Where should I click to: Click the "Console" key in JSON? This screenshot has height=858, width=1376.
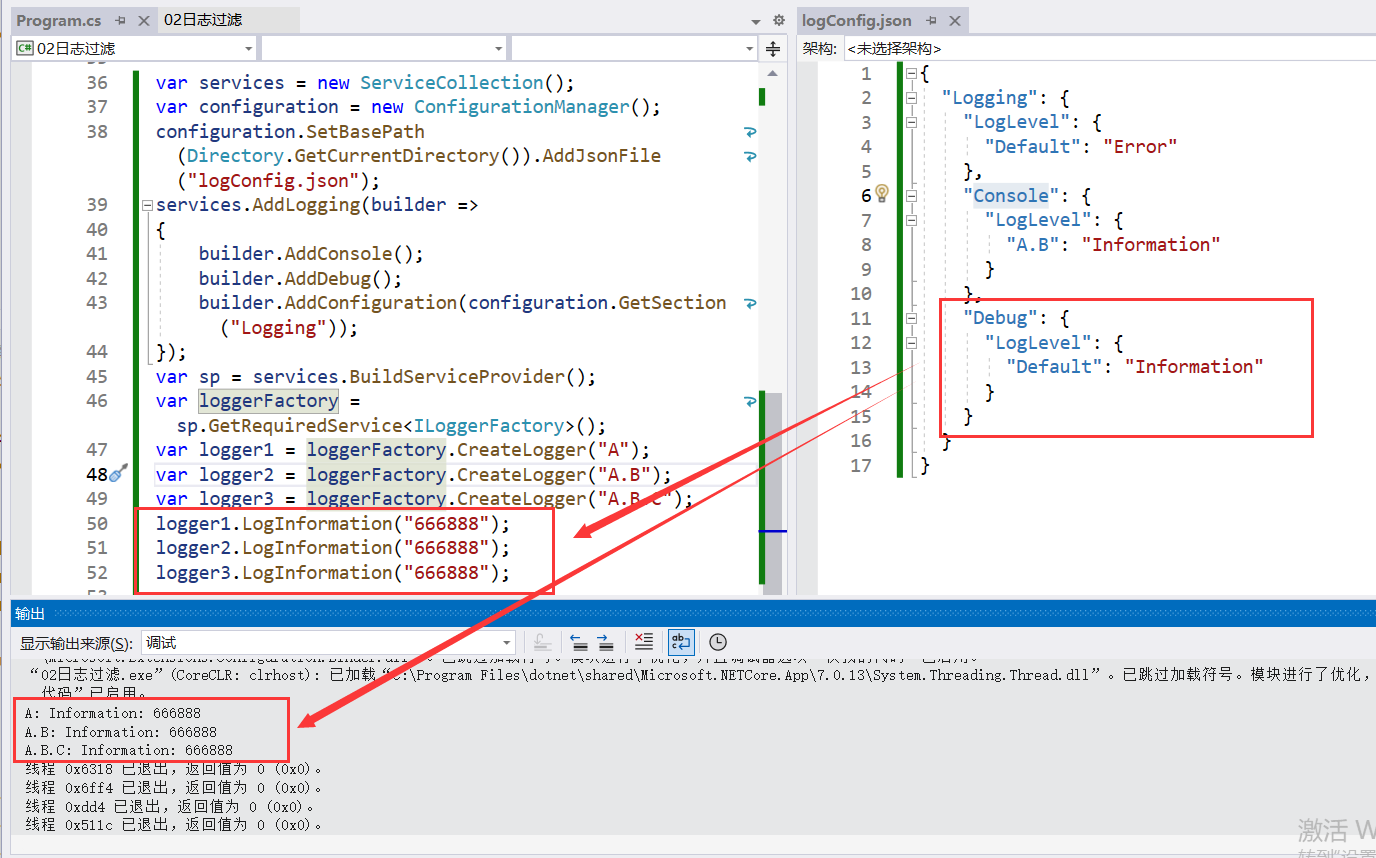click(x=1012, y=196)
